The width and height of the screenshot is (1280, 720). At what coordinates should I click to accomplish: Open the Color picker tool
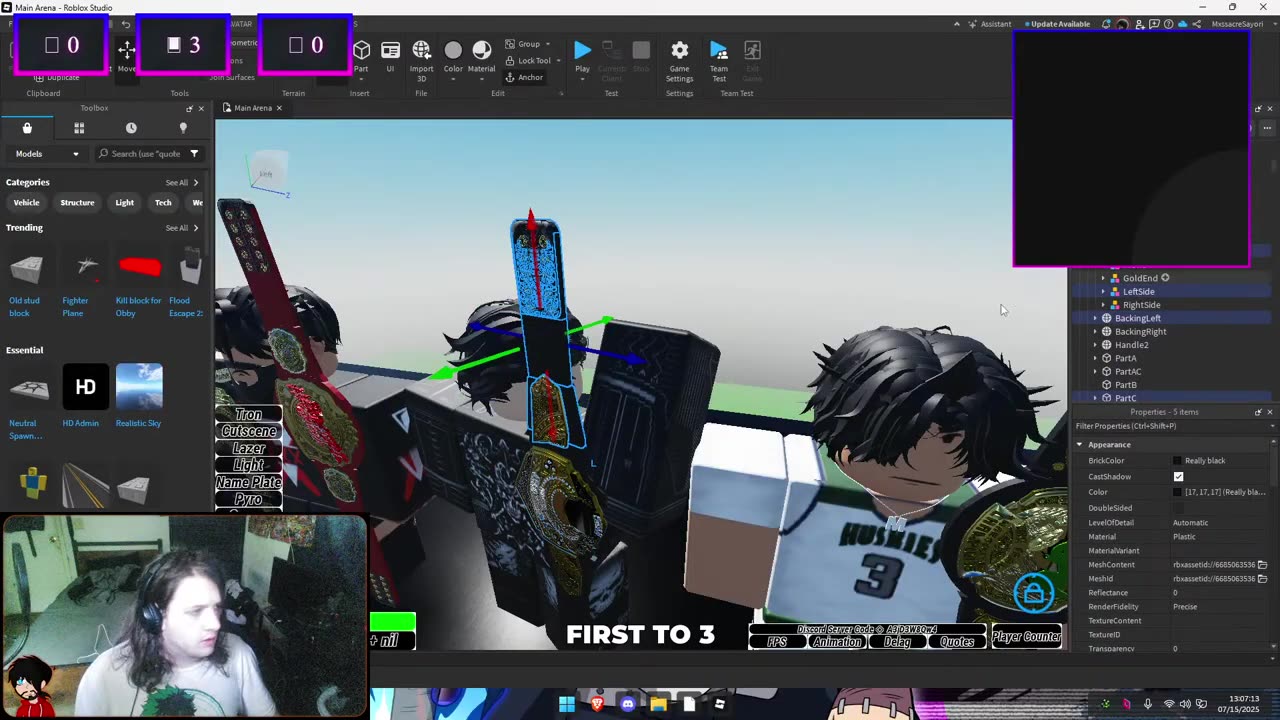(x=453, y=56)
